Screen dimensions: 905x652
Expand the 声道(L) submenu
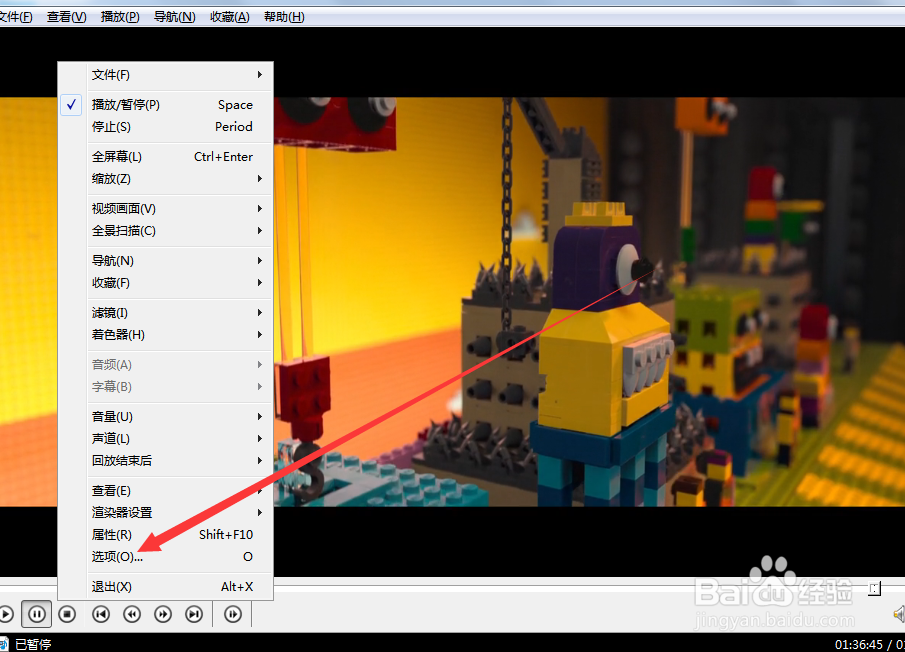click(x=166, y=438)
